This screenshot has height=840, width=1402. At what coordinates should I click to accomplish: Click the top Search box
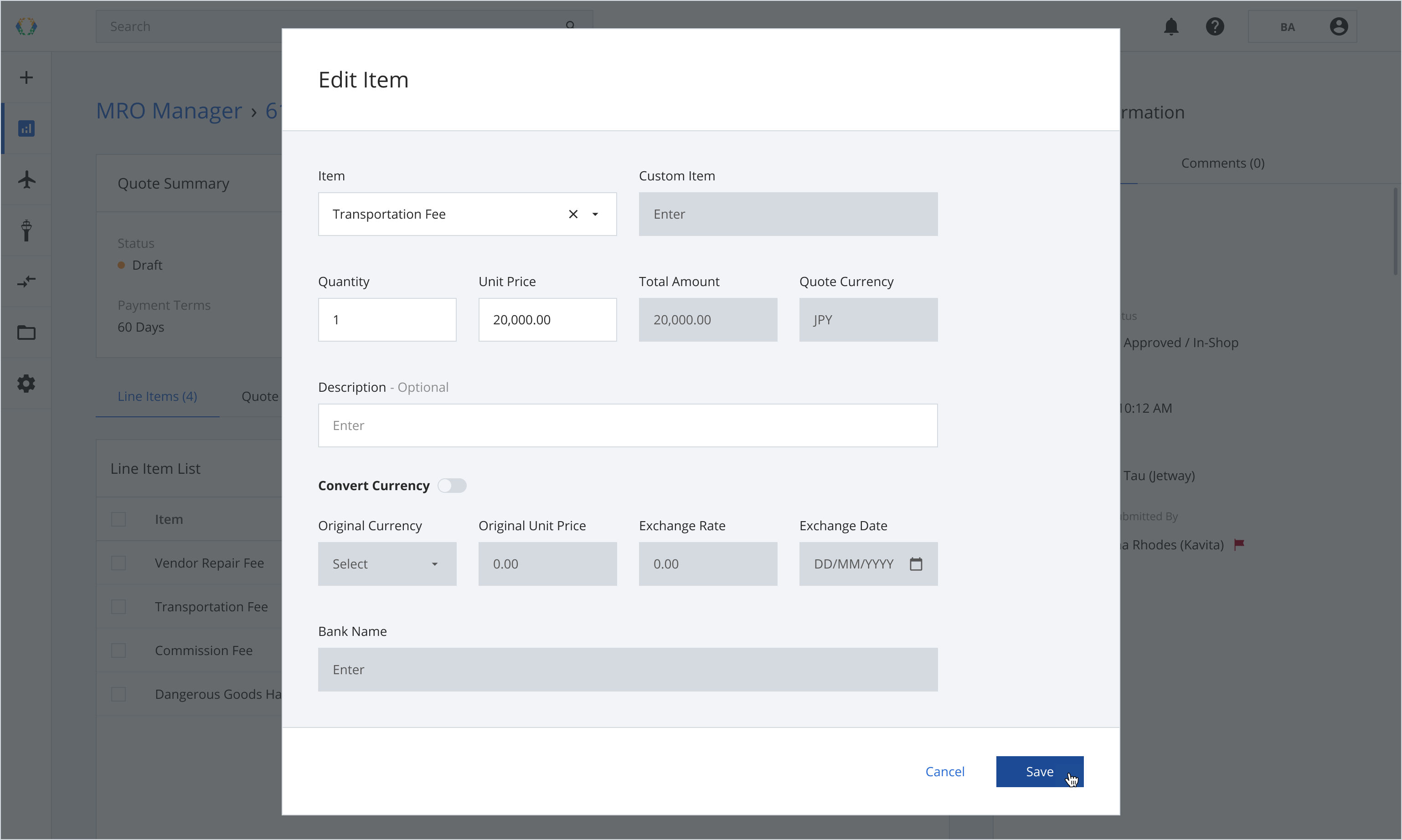[x=344, y=26]
